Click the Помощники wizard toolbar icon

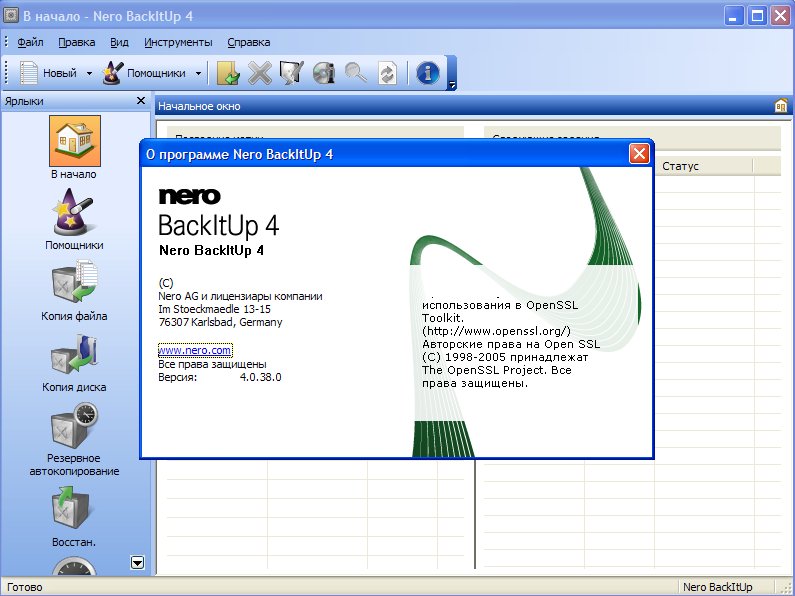pyautogui.click(x=113, y=73)
